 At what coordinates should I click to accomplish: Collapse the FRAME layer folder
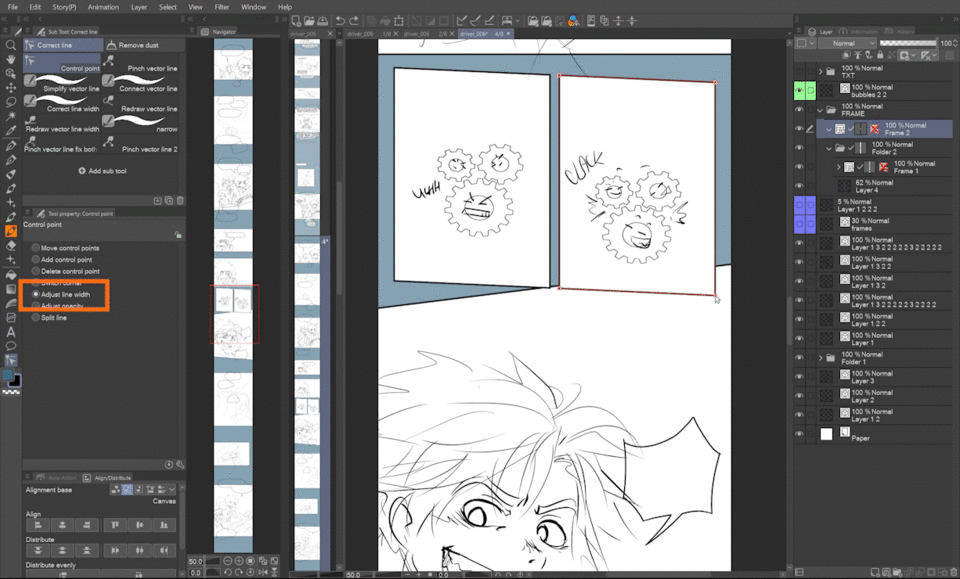coord(820,110)
